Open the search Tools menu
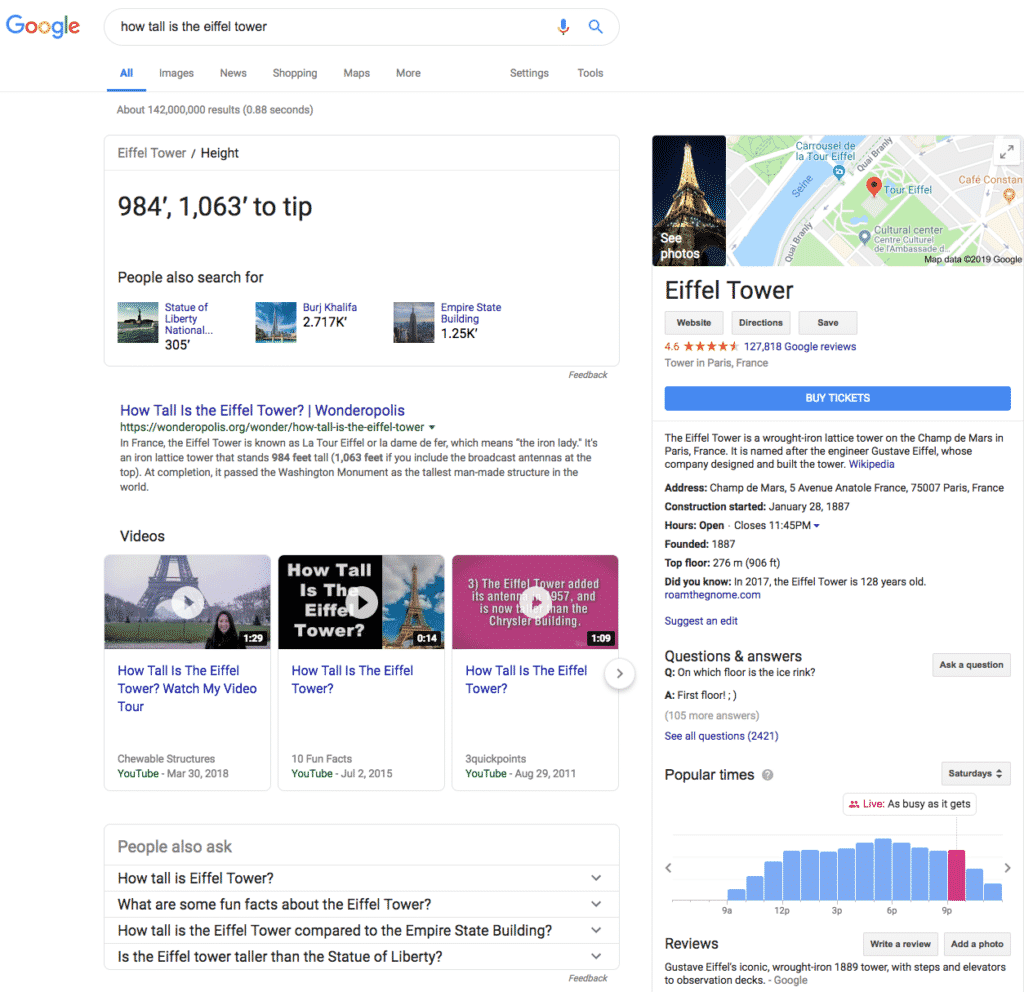1024x992 pixels. click(x=590, y=73)
